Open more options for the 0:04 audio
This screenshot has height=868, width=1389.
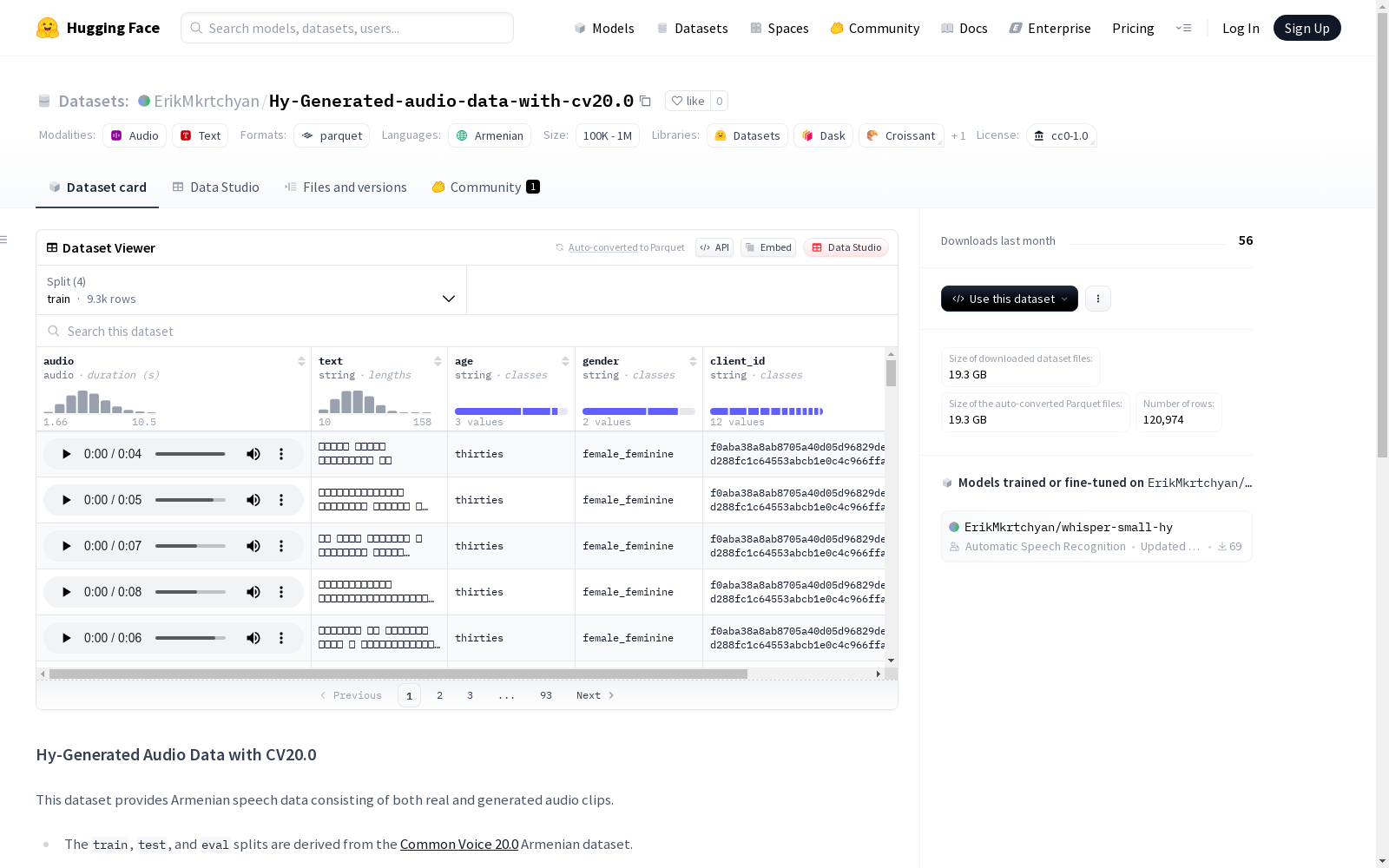(281, 454)
